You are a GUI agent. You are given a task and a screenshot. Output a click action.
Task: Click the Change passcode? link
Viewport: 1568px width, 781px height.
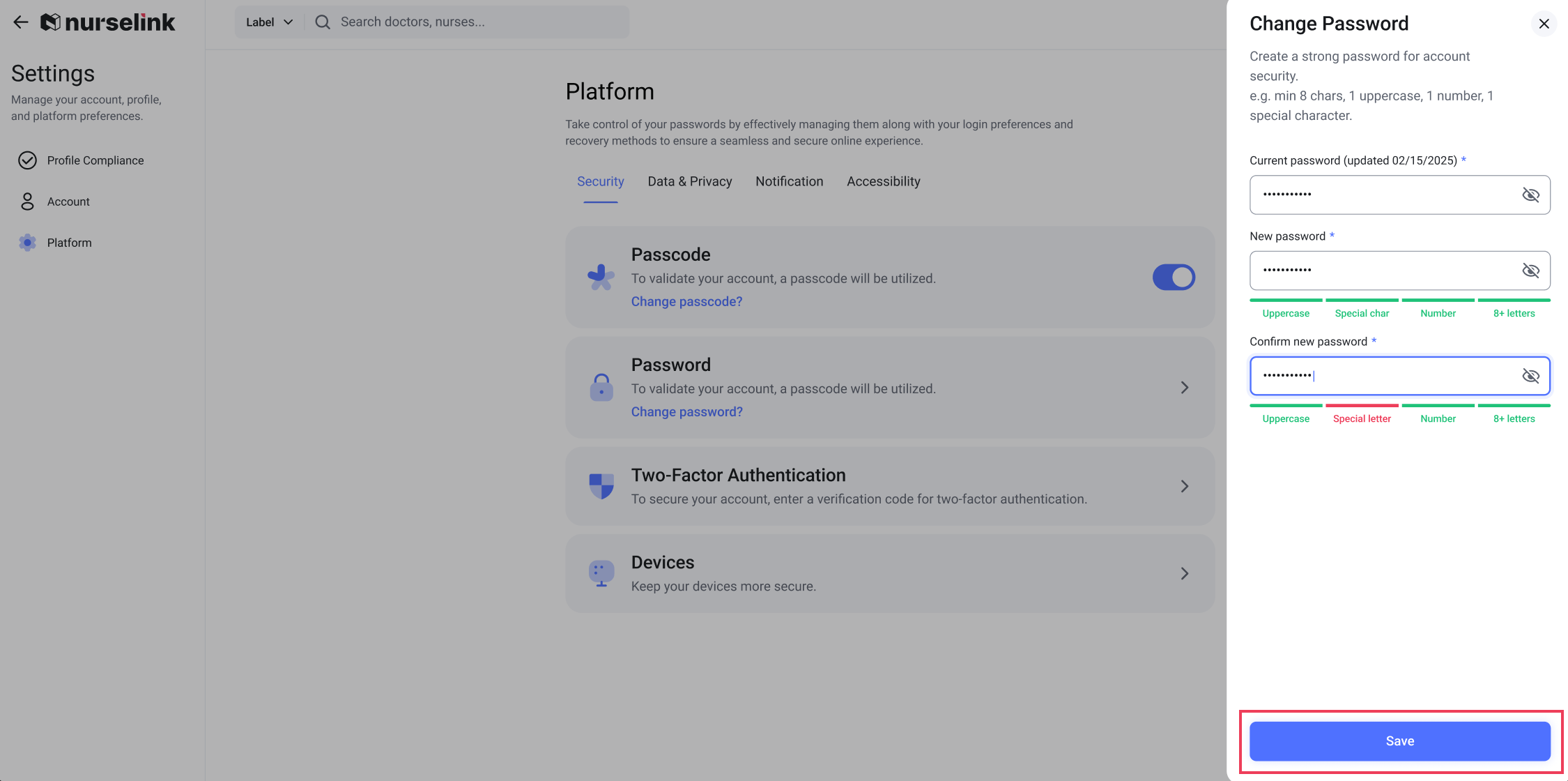tap(686, 301)
